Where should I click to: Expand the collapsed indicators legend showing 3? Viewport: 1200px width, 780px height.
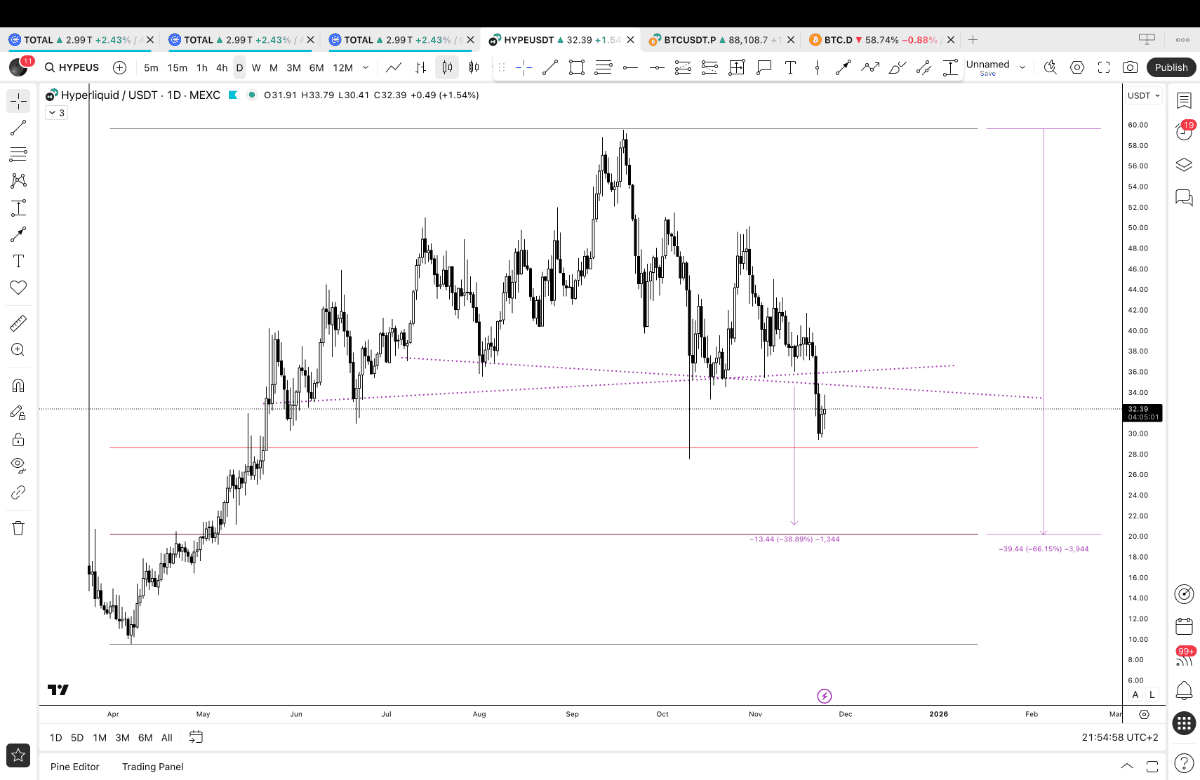tap(57, 113)
